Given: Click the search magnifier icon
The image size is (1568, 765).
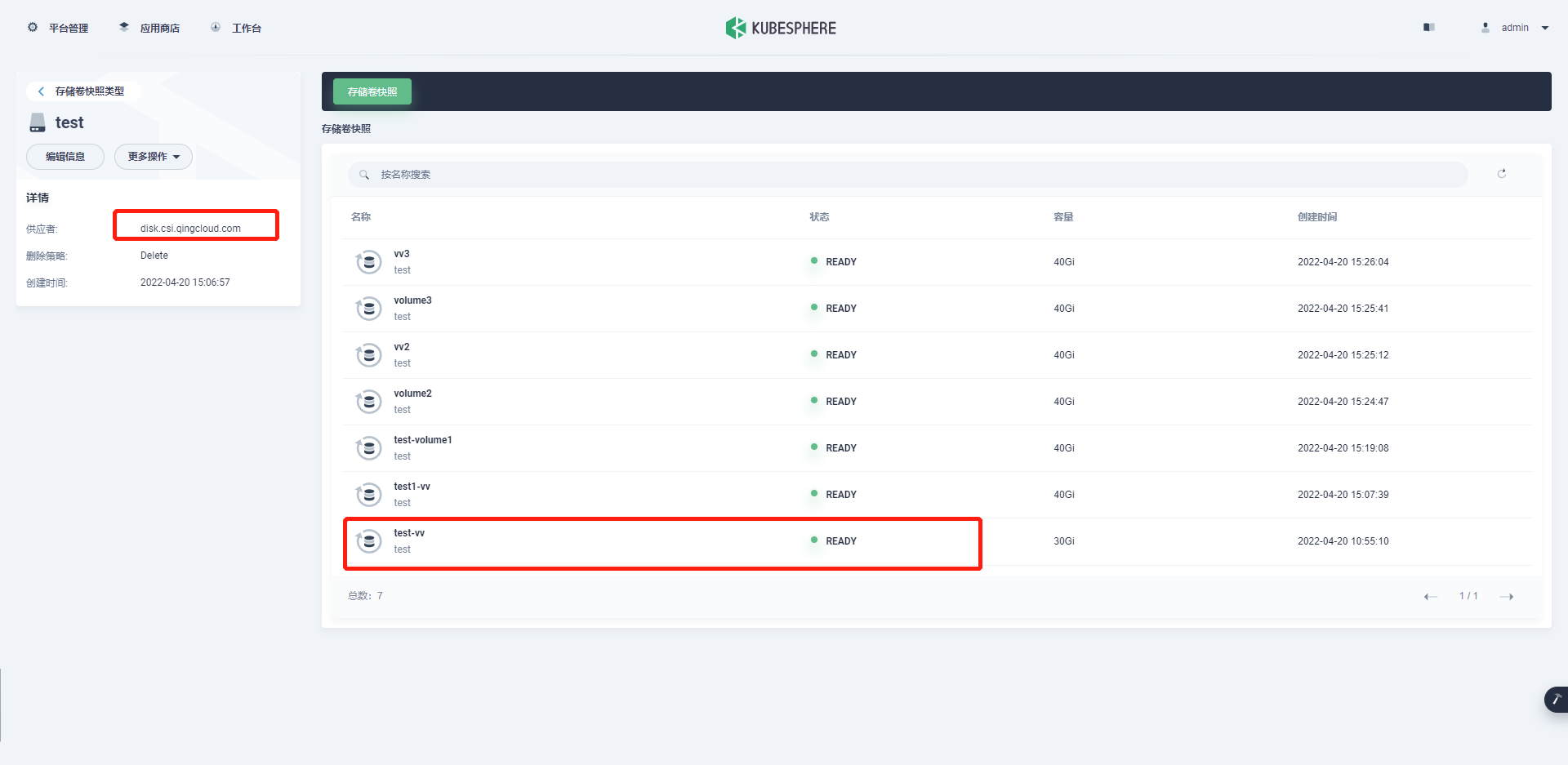Looking at the screenshot, I should [x=364, y=175].
